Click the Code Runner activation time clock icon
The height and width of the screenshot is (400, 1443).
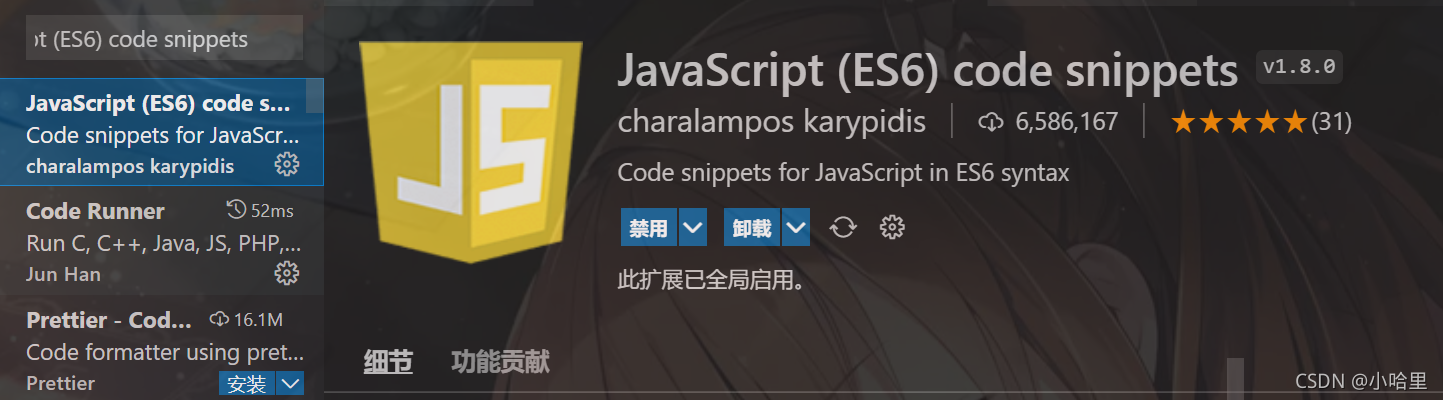[236, 210]
